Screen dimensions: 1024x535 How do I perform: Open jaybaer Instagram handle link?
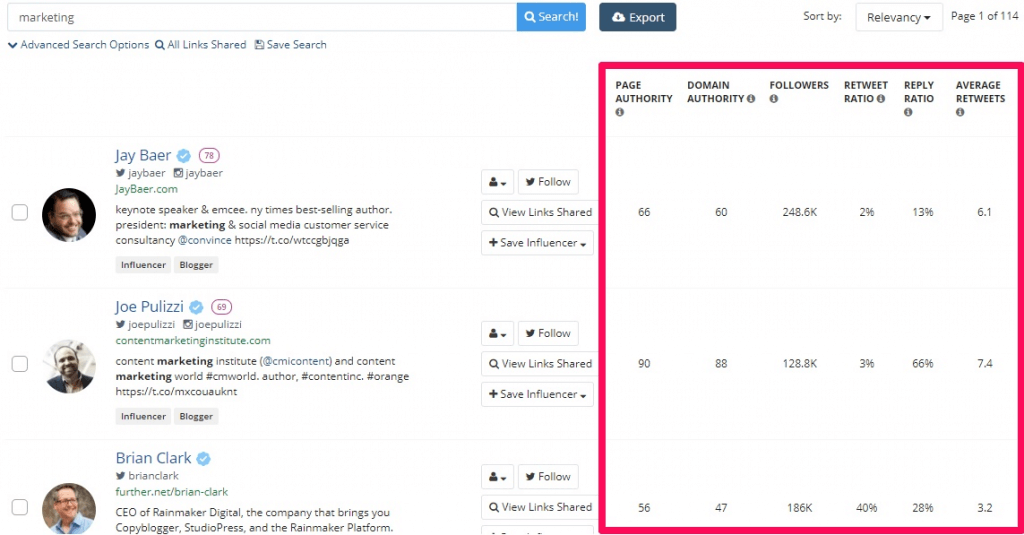click(x=198, y=173)
